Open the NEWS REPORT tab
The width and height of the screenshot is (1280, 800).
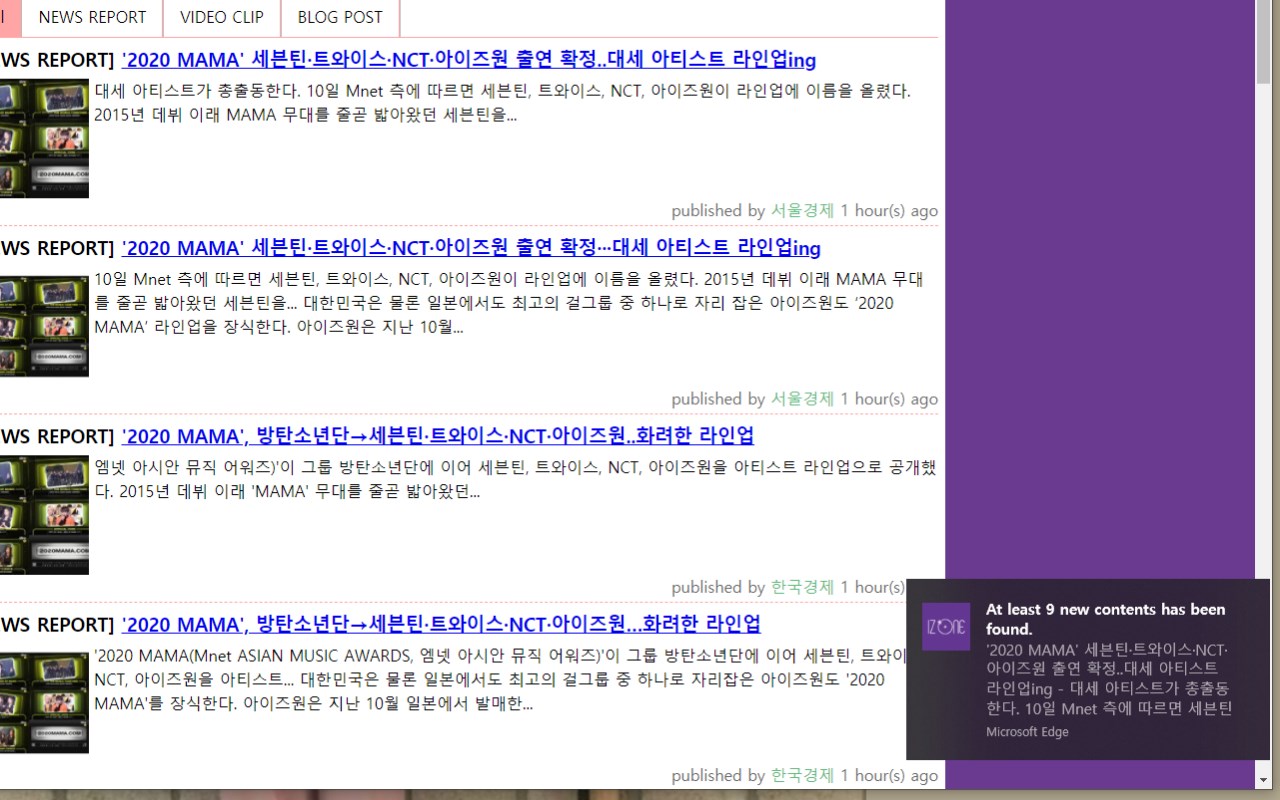pyautogui.click(x=92, y=17)
